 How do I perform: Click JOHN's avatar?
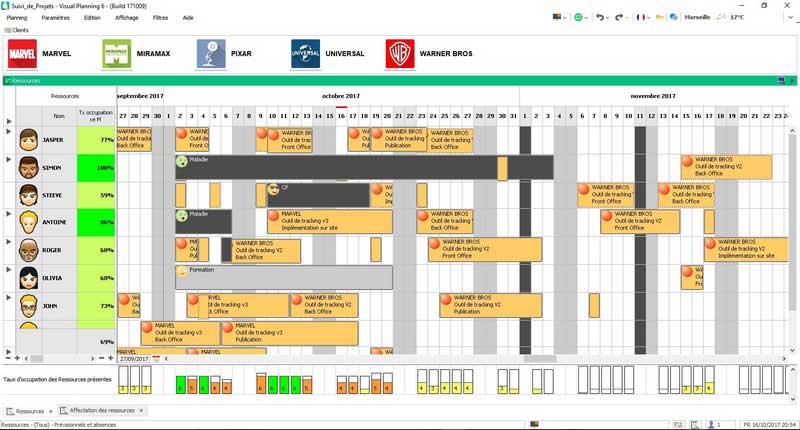[x=29, y=306]
